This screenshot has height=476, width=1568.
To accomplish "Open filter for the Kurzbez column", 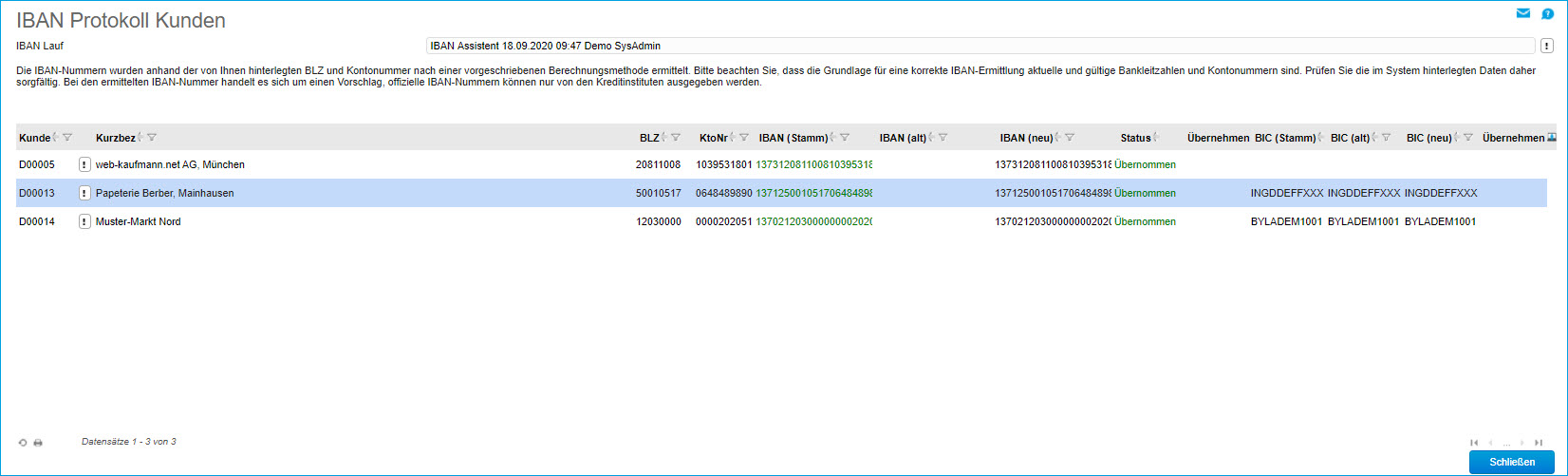I will (152, 138).
